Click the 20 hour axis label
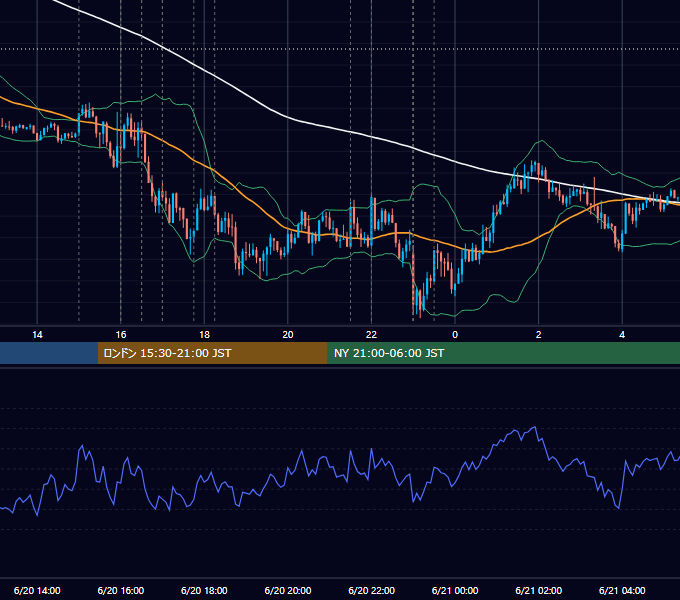 pyautogui.click(x=288, y=335)
